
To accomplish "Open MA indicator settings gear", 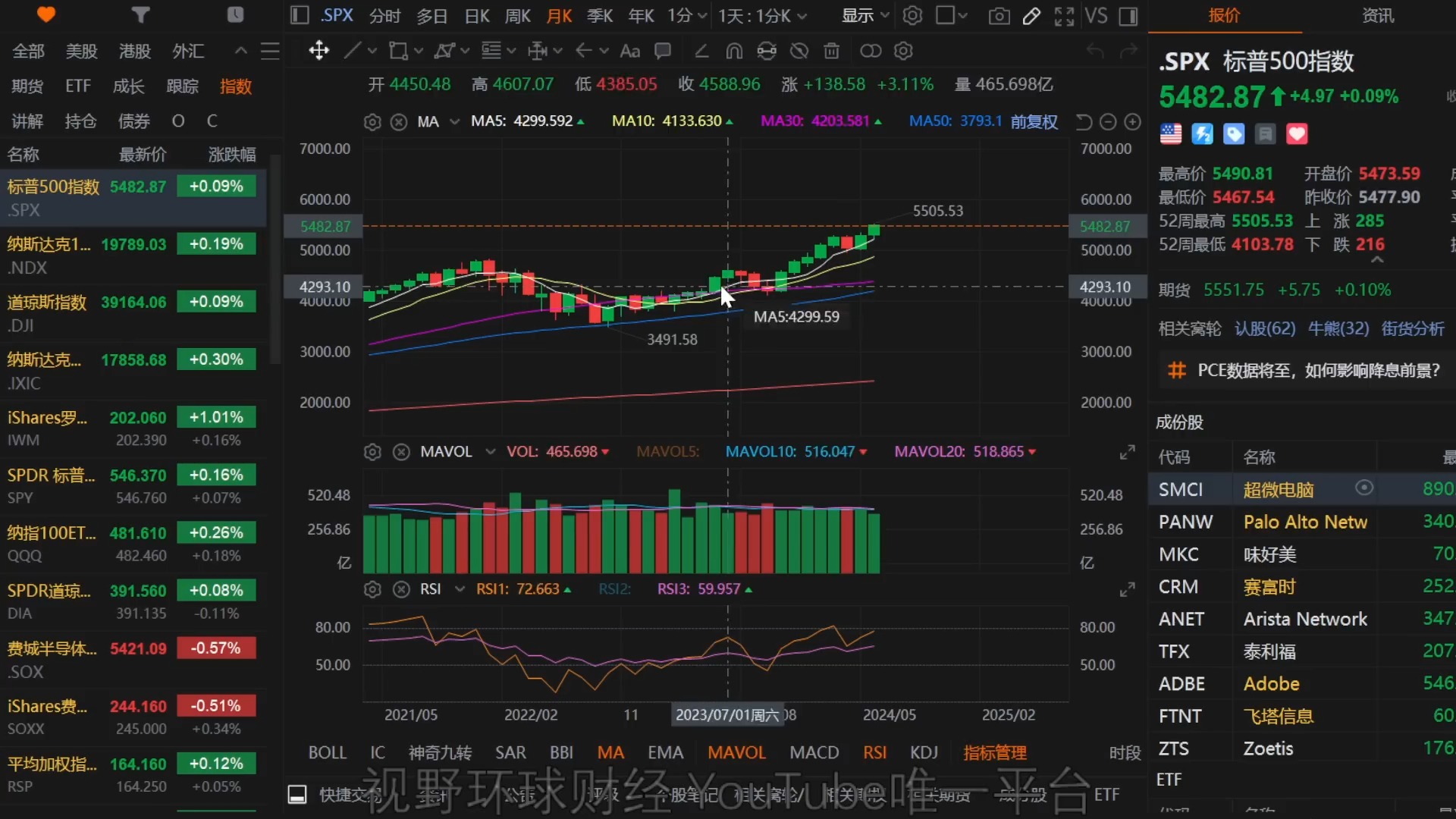I will pyautogui.click(x=372, y=121).
